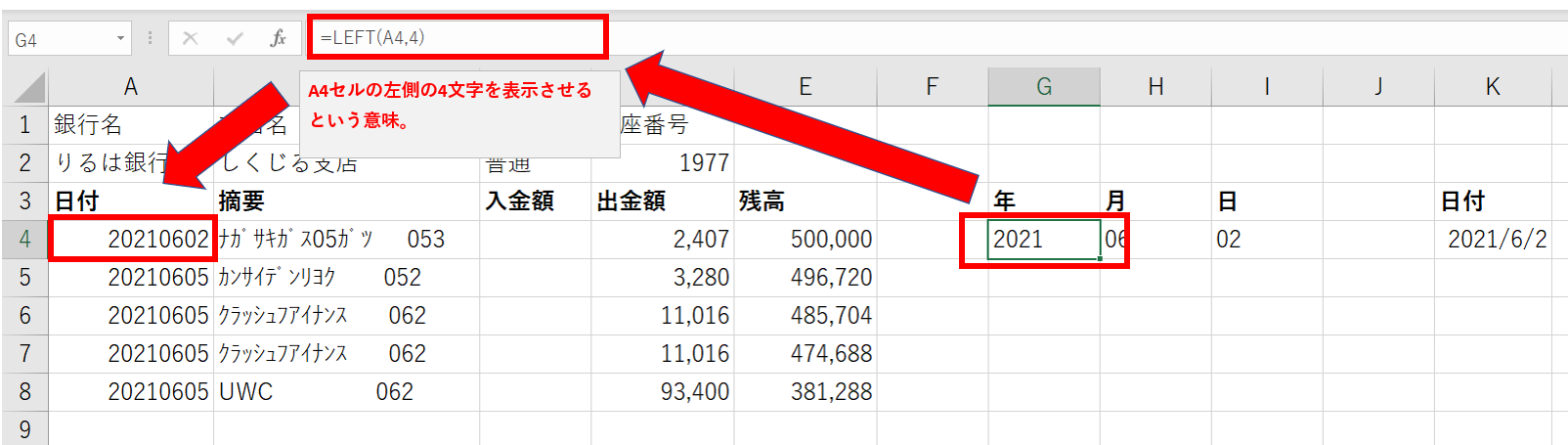Click the Select All corner triangle

(29, 88)
